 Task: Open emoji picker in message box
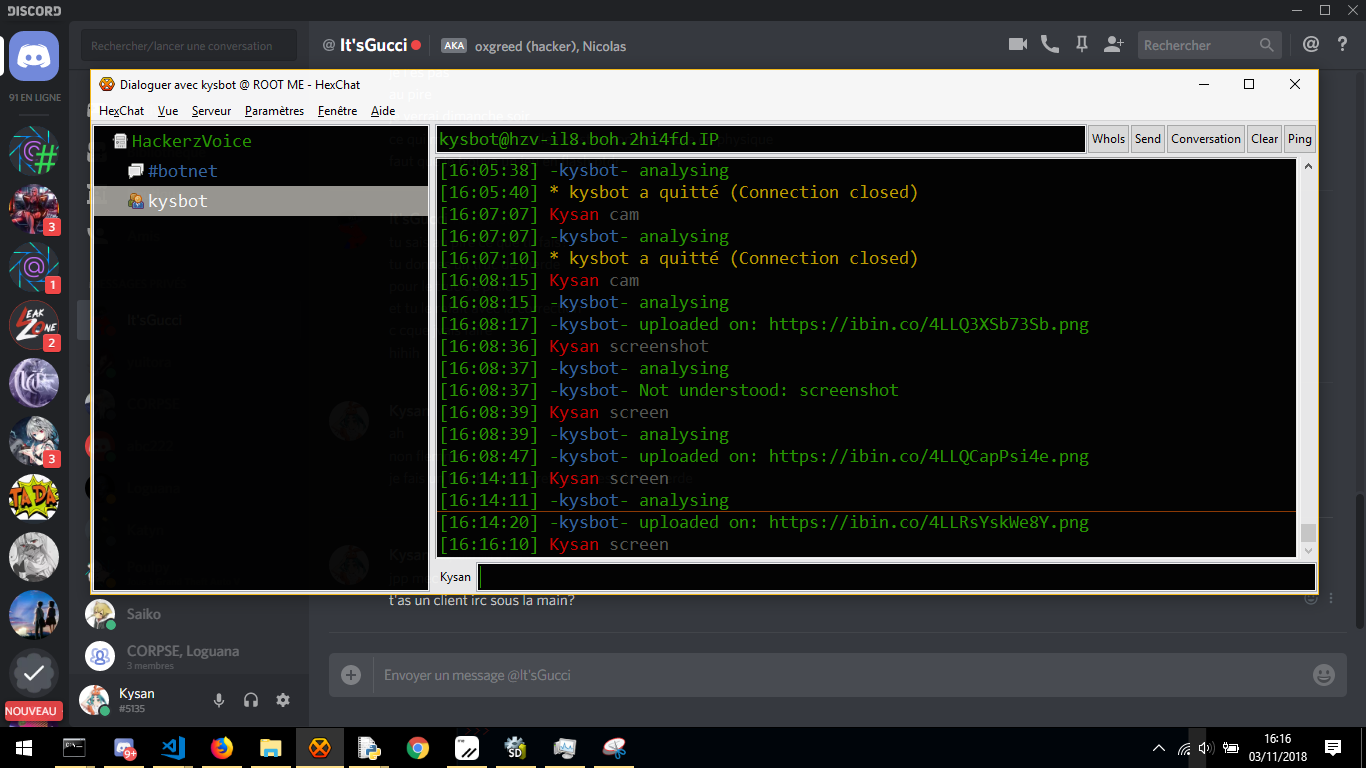coord(1323,675)
